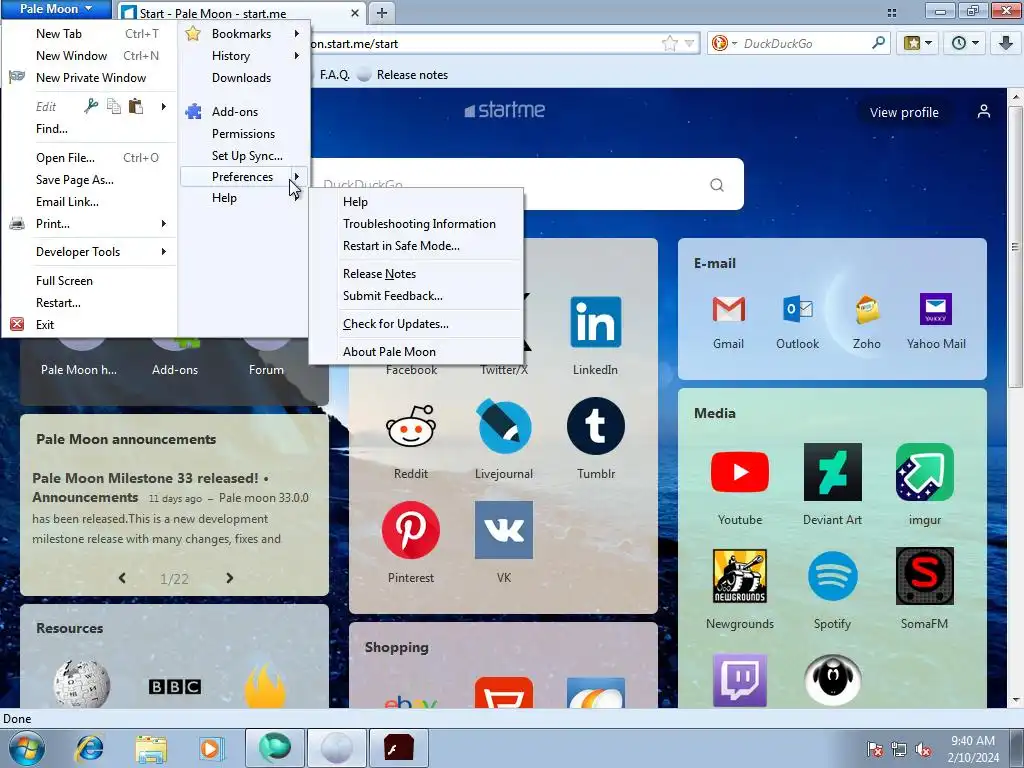Click the Paste icon in Edit row
The height and width of the screenshot is (768, 1024).
click(x=136, y=106)
